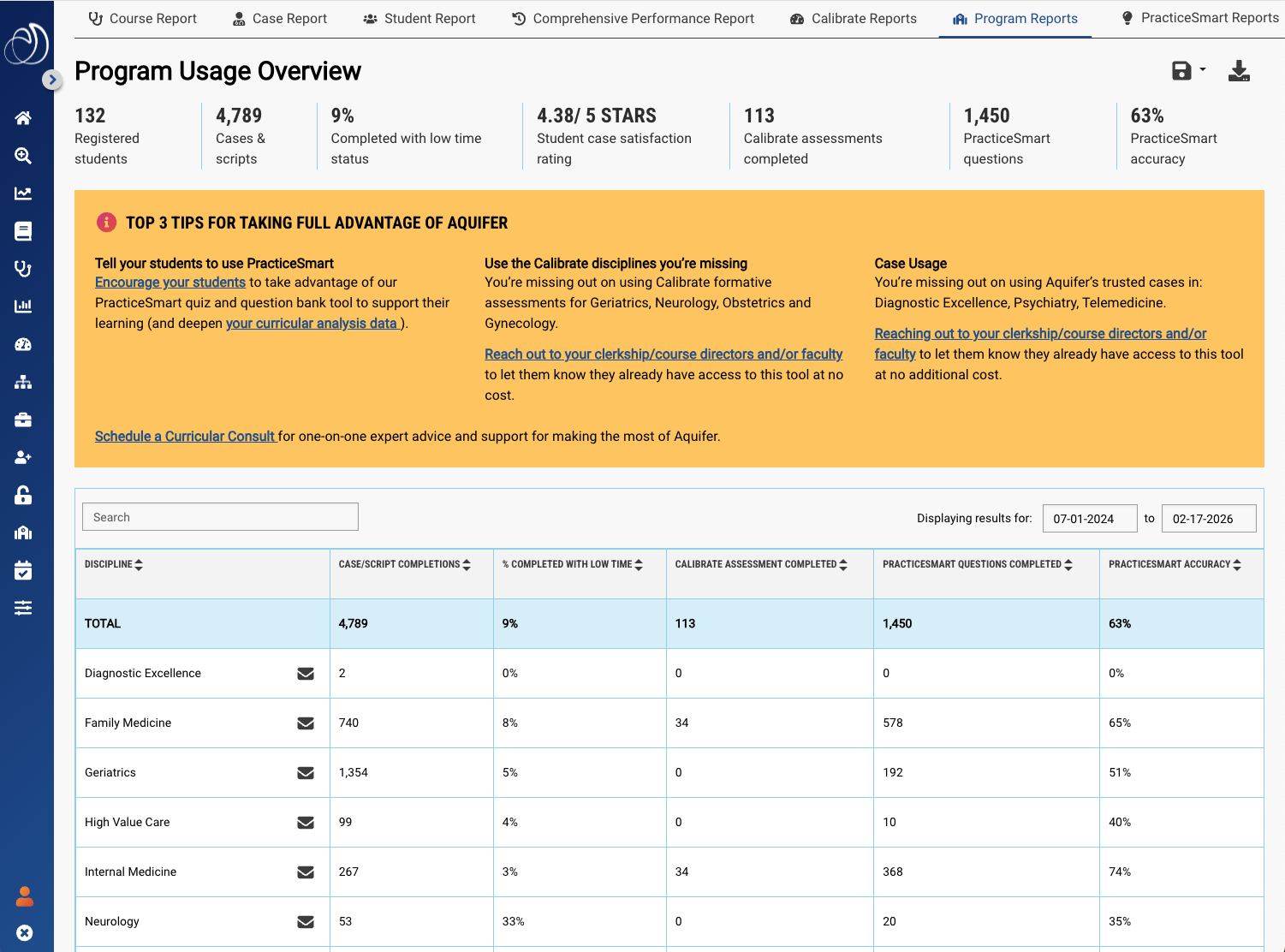Viewport: 1285px width, 952px height.
Task: Open the start date picker showing 07-01-2024
Action: point(1089,518)
